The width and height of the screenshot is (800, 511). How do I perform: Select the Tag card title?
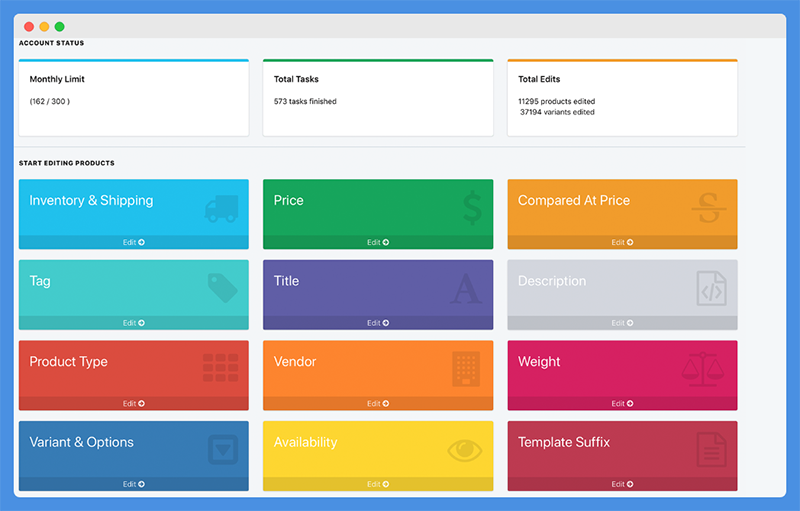pos(40,282)
